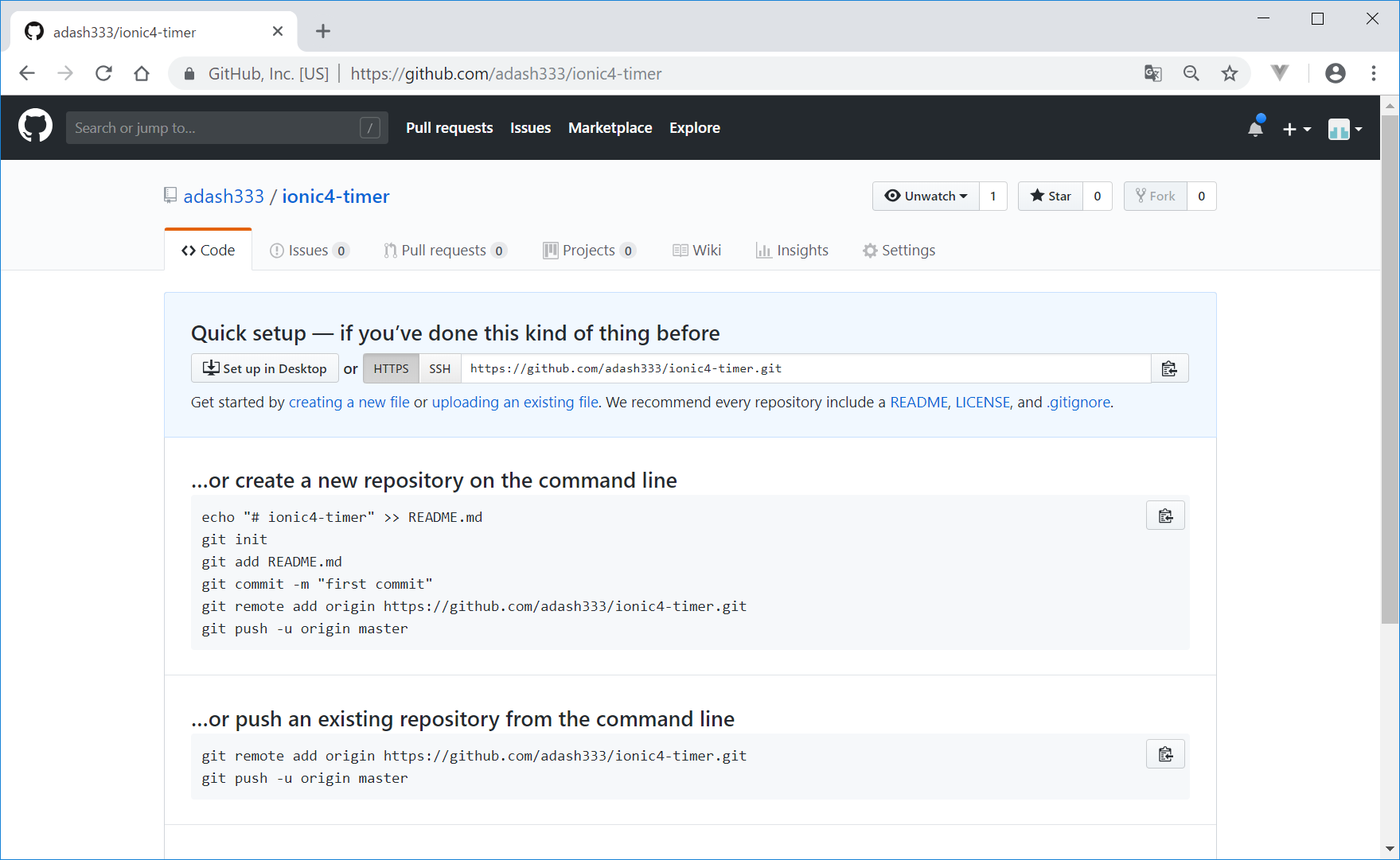The image size is (1400, 860).
Task: Open Marketplace in top navigation
Action: pyautogui.click(x=610, y=127)
